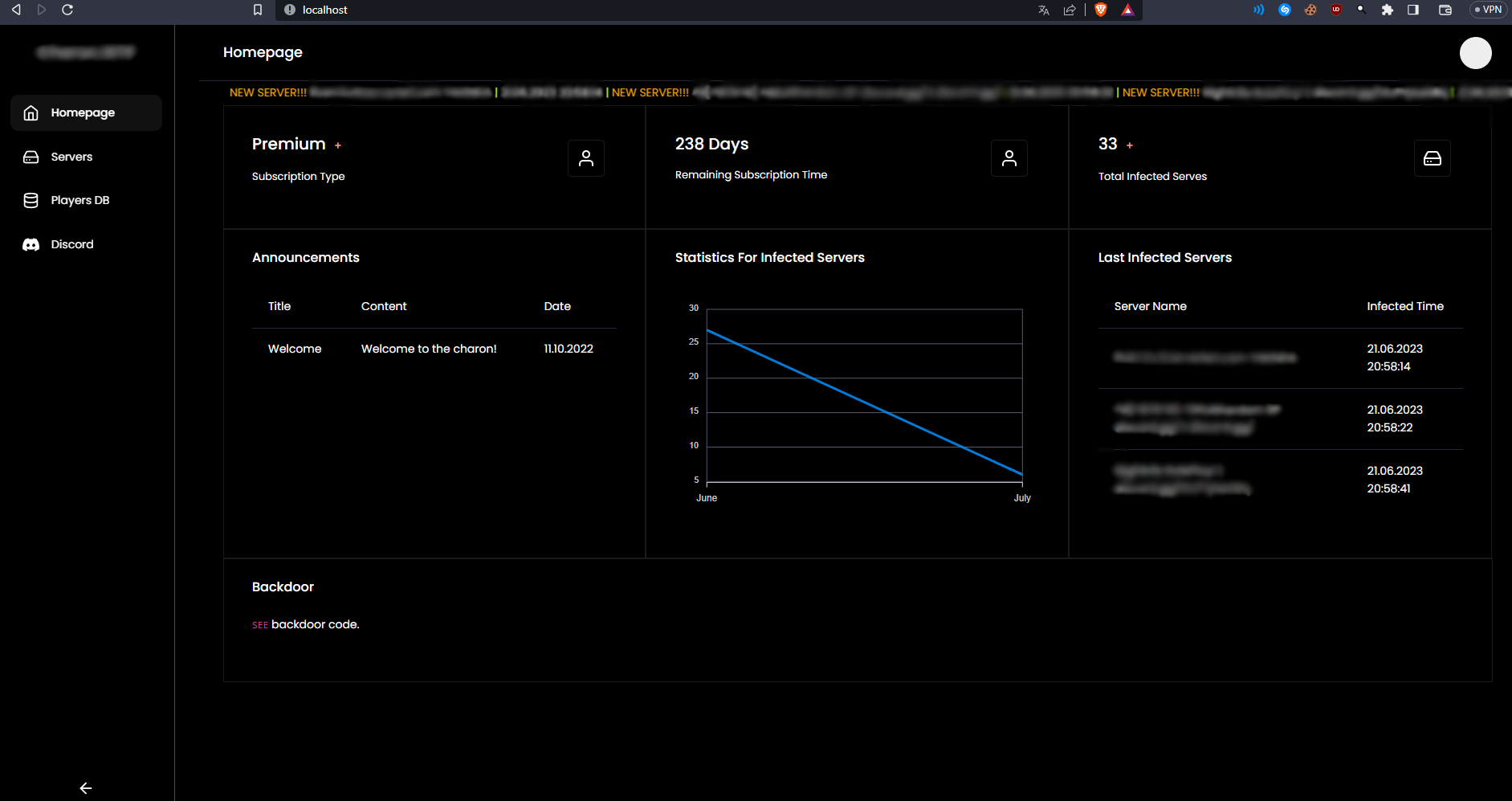Click the 'Total Infected Serves' label

coord(1152,176)
